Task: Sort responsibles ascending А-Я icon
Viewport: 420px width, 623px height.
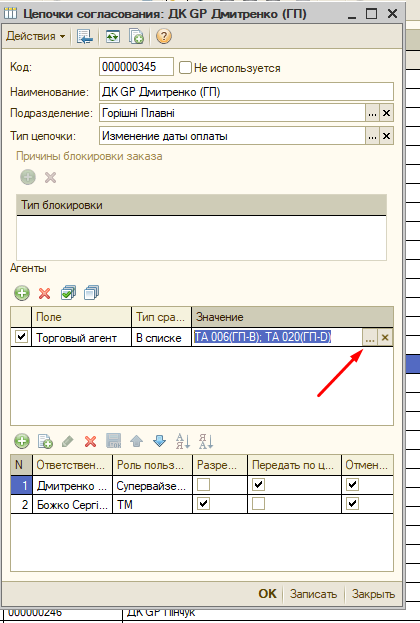Action: pyautogui.click(x=183, y=441)
